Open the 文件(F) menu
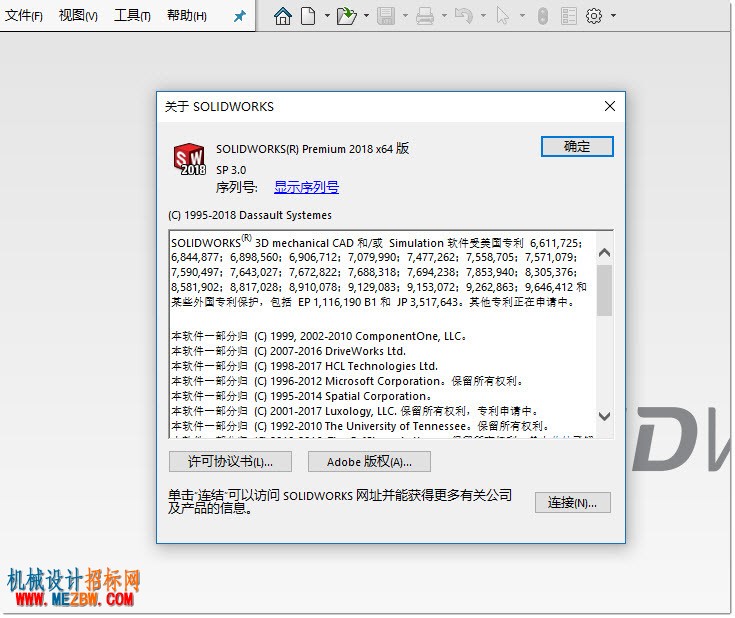The height and width of the screenshot is (618, 735). click(x=23, y=16)
